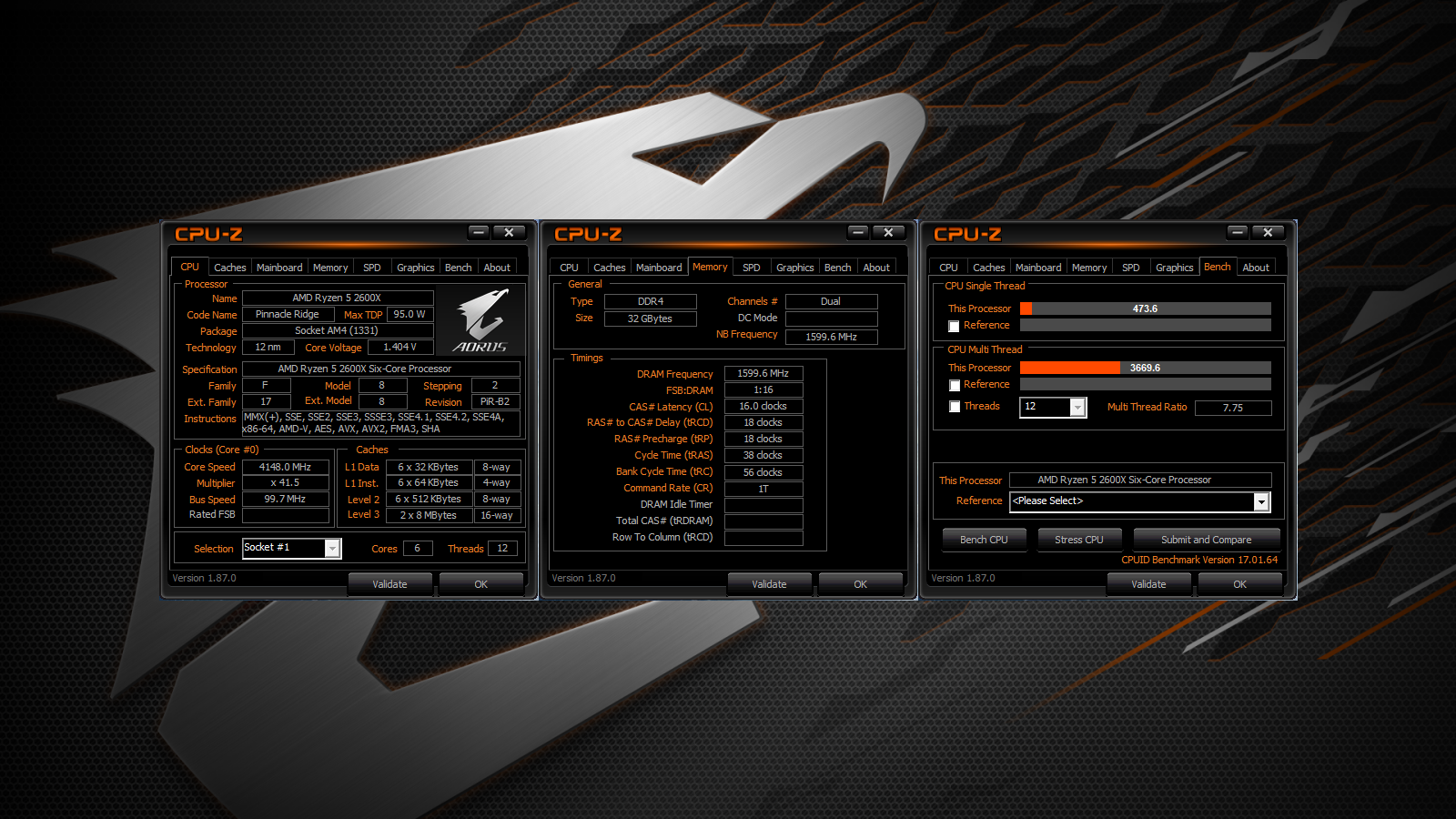Click the Bus Speed 99.7 MHz value
Viewport: 1456px width, 819px height.
286,499
